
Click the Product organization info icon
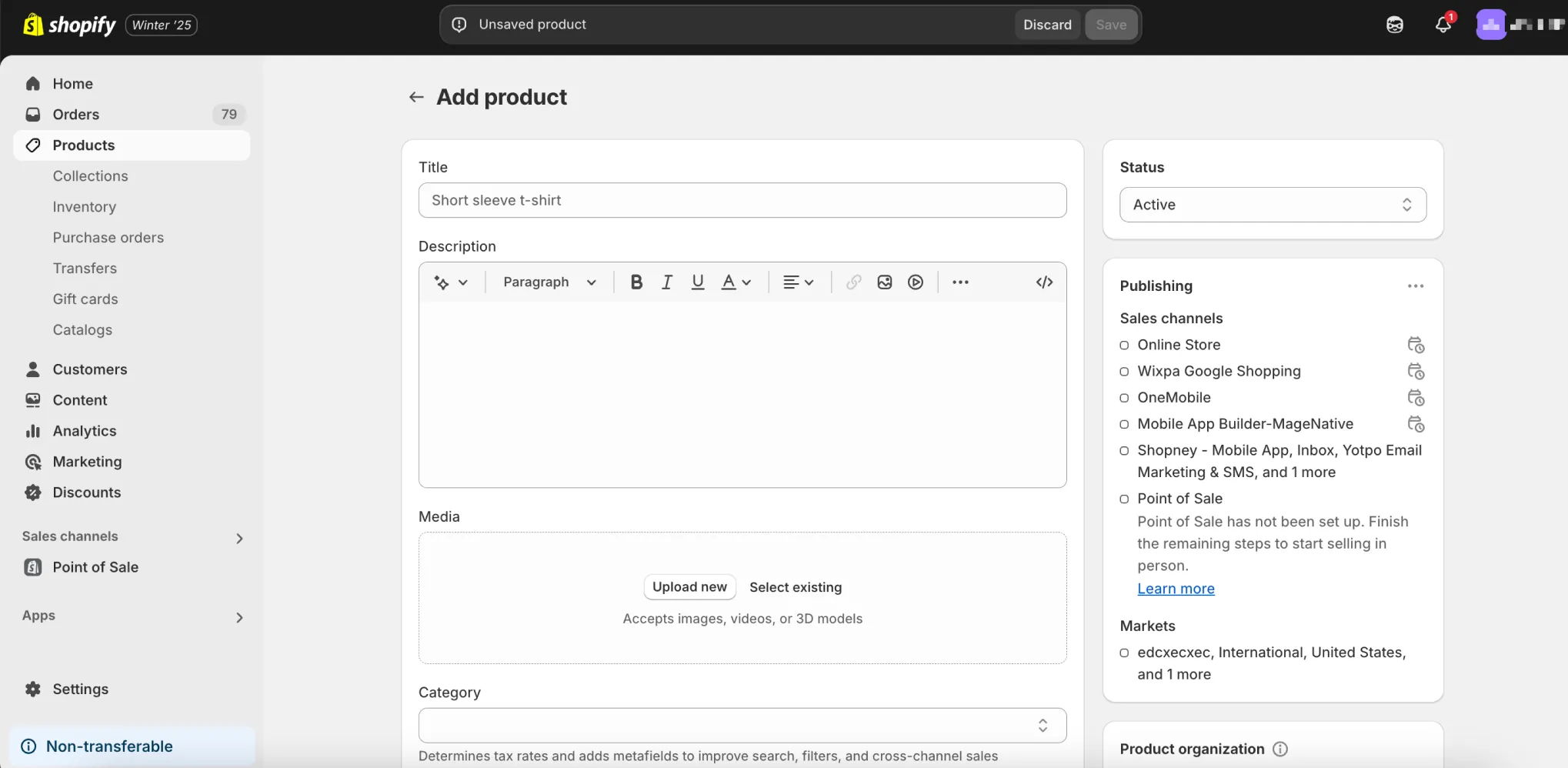click(x=1280, y=750)
